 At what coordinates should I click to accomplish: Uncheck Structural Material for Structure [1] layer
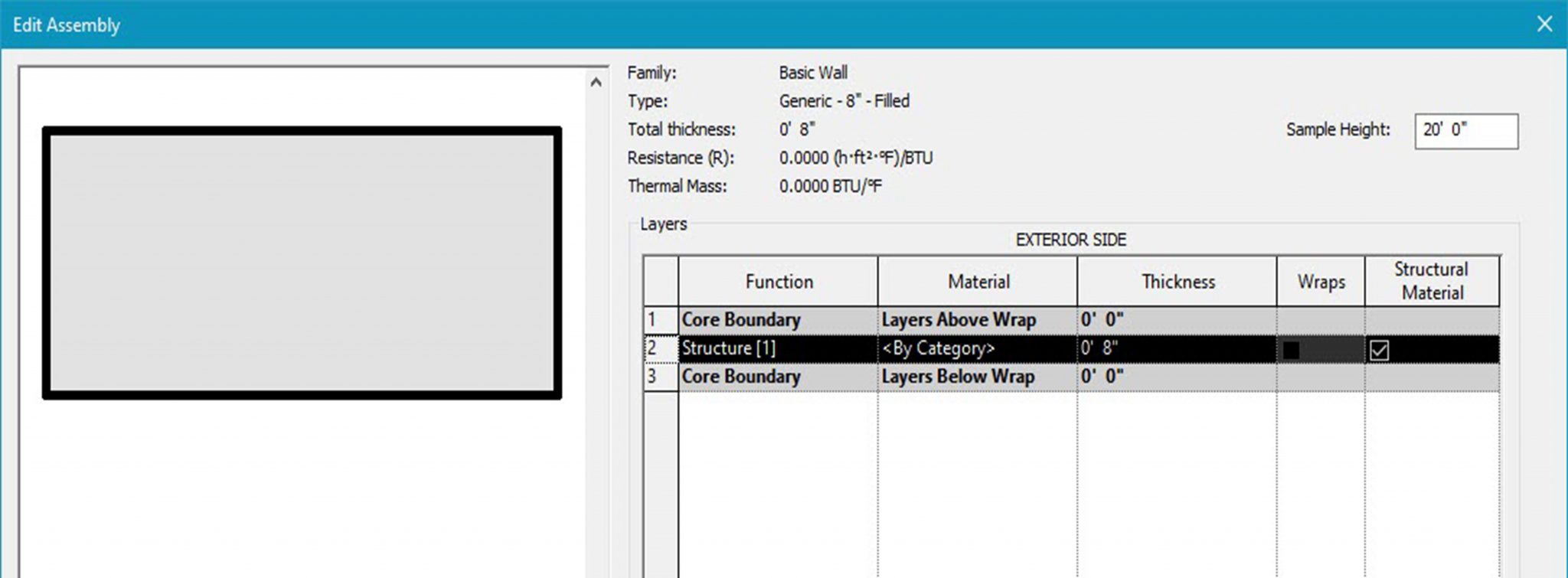click(1379, 350)
